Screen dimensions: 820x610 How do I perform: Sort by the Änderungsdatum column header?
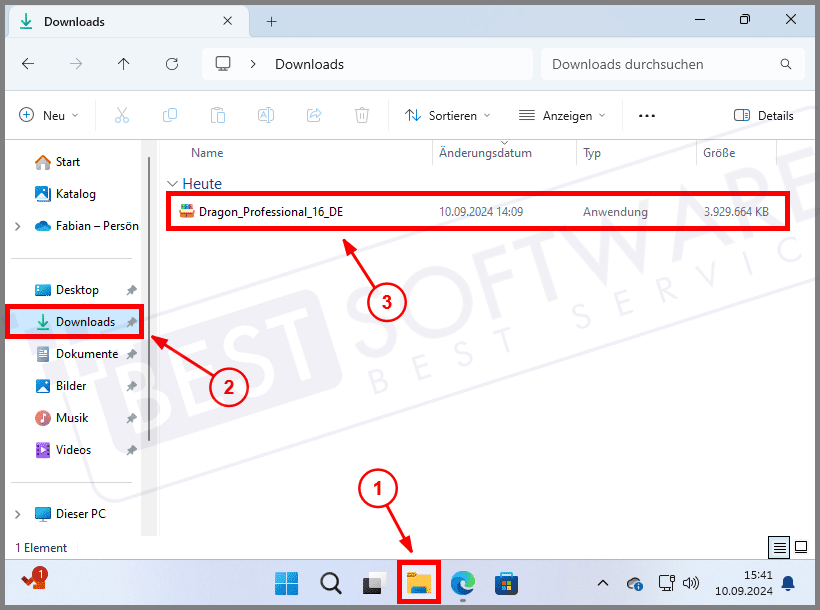point(500,153)
